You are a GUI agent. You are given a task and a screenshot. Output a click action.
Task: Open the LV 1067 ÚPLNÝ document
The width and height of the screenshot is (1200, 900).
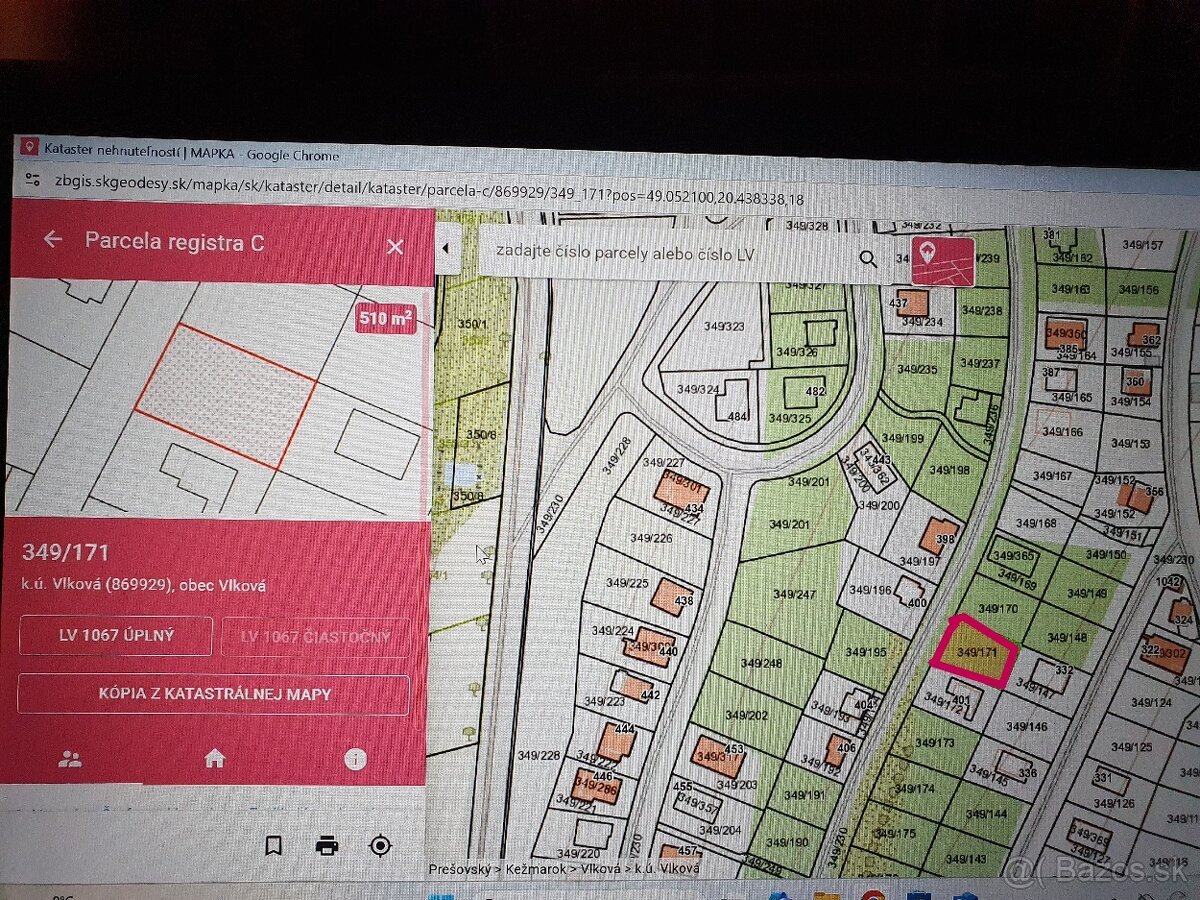tap(115, 635)
